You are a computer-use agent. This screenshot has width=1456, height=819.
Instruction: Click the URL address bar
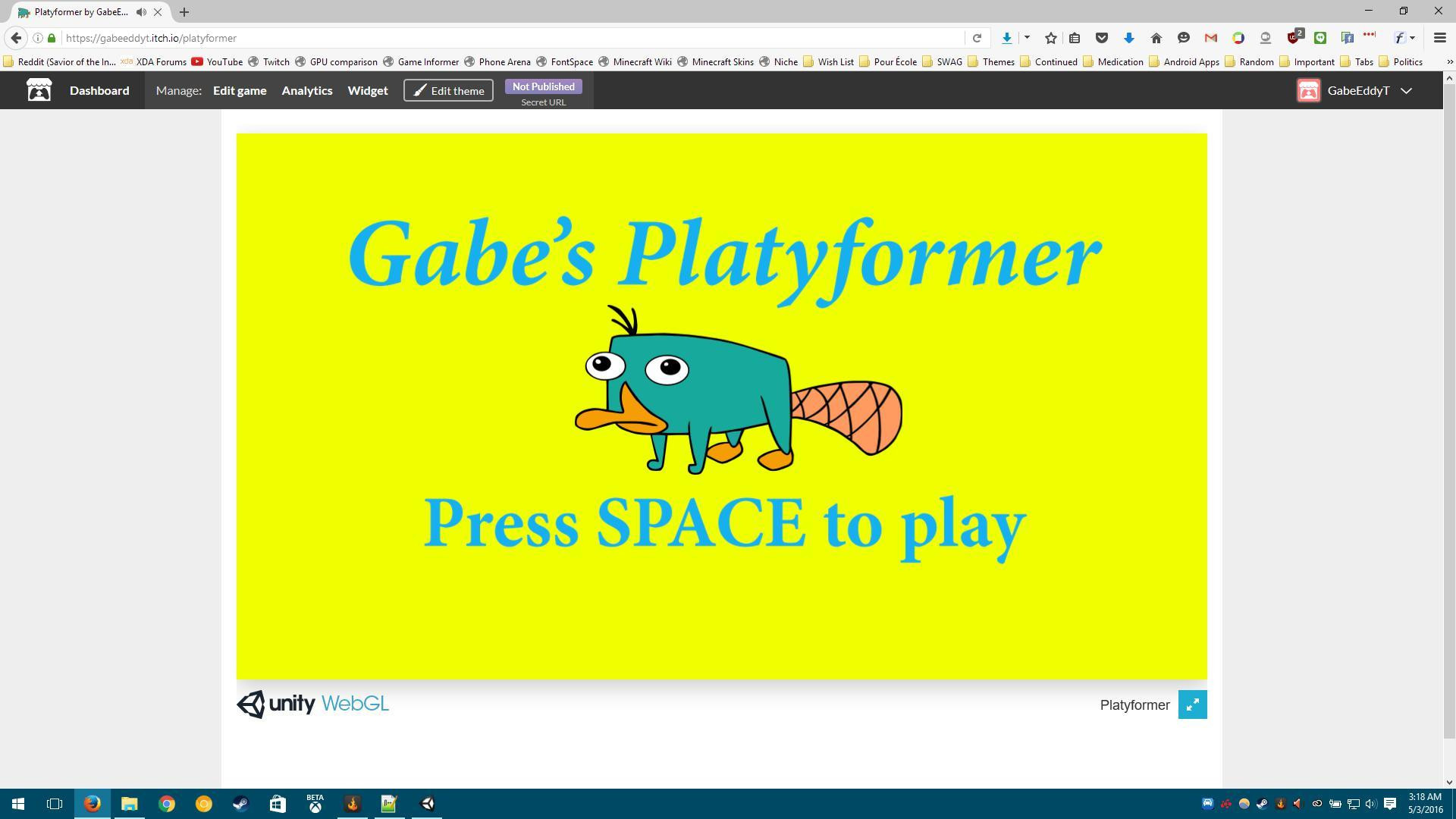[x=512, y=38]
